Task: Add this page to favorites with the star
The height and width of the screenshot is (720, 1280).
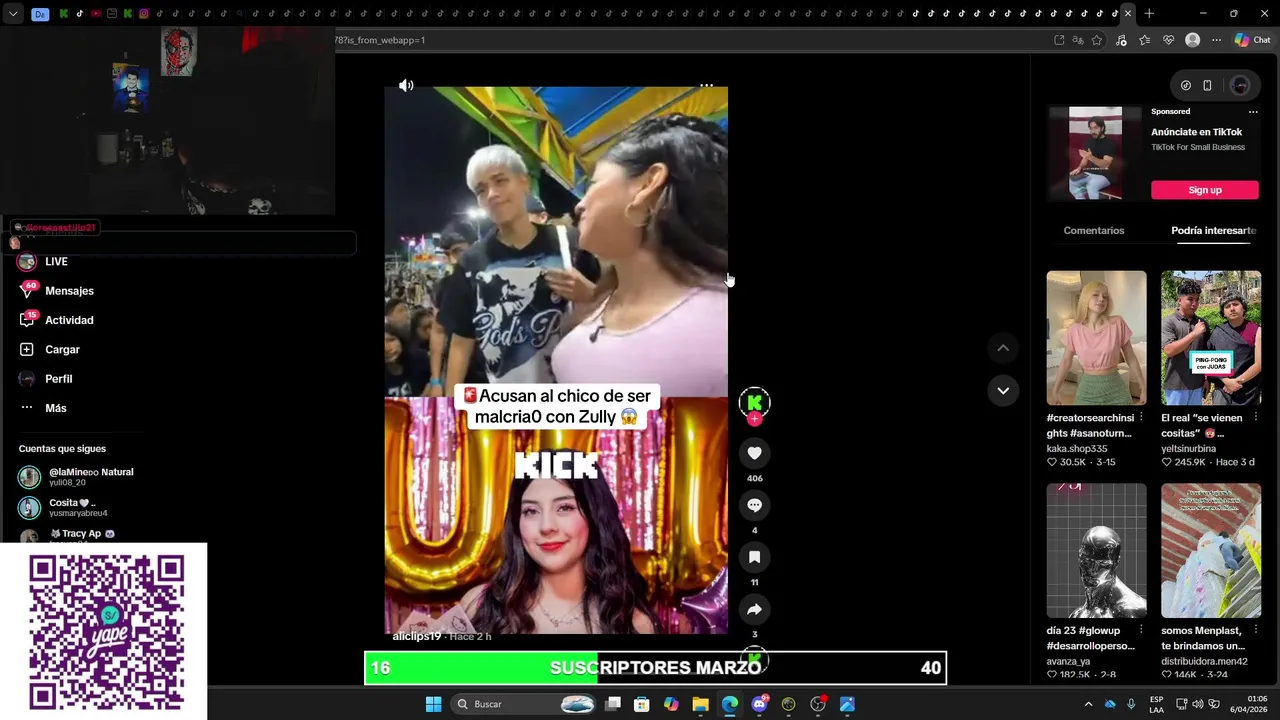Action: point(1097,40)
